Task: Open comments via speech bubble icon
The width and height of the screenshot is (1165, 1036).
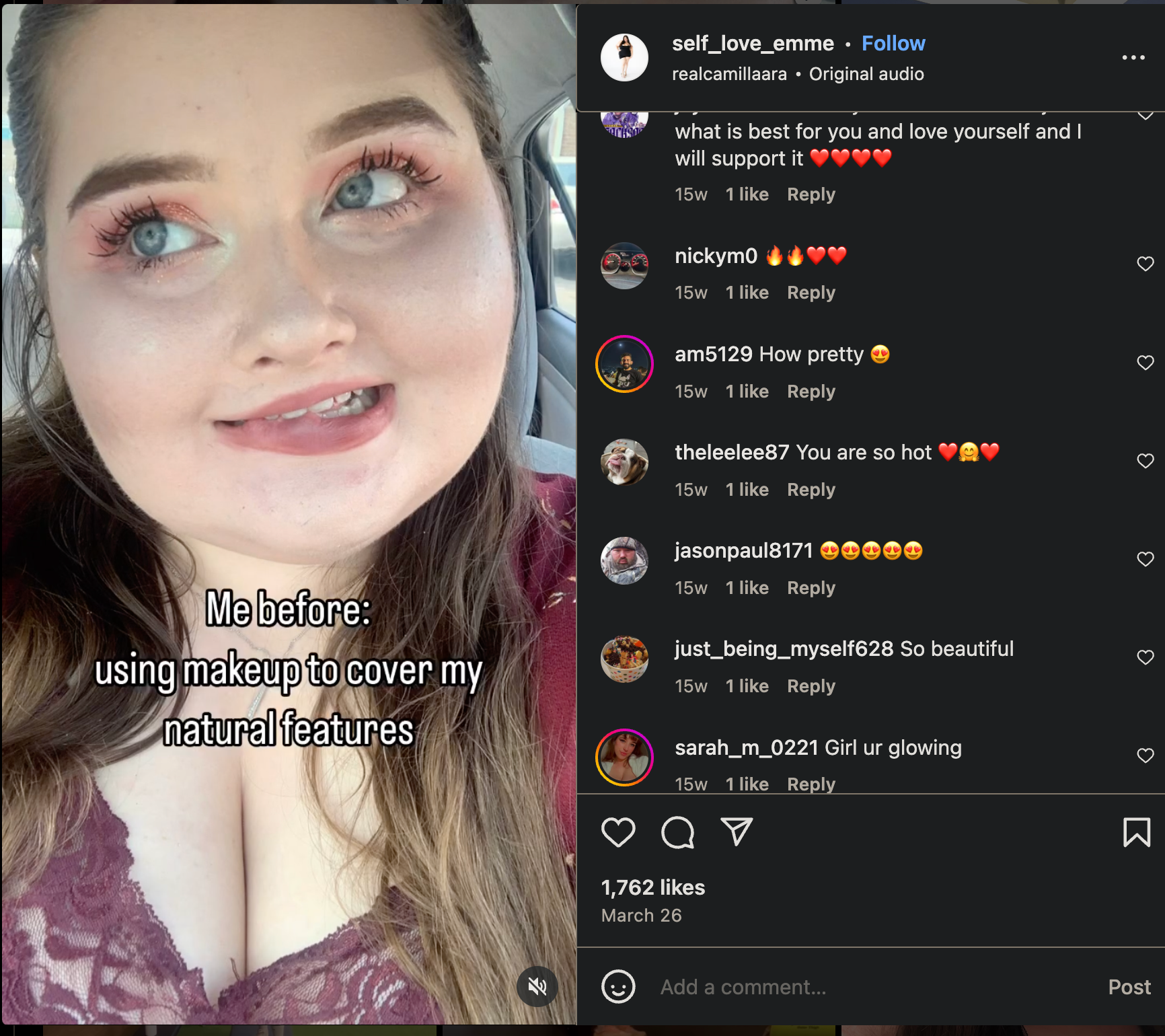Action: point(677,832)
